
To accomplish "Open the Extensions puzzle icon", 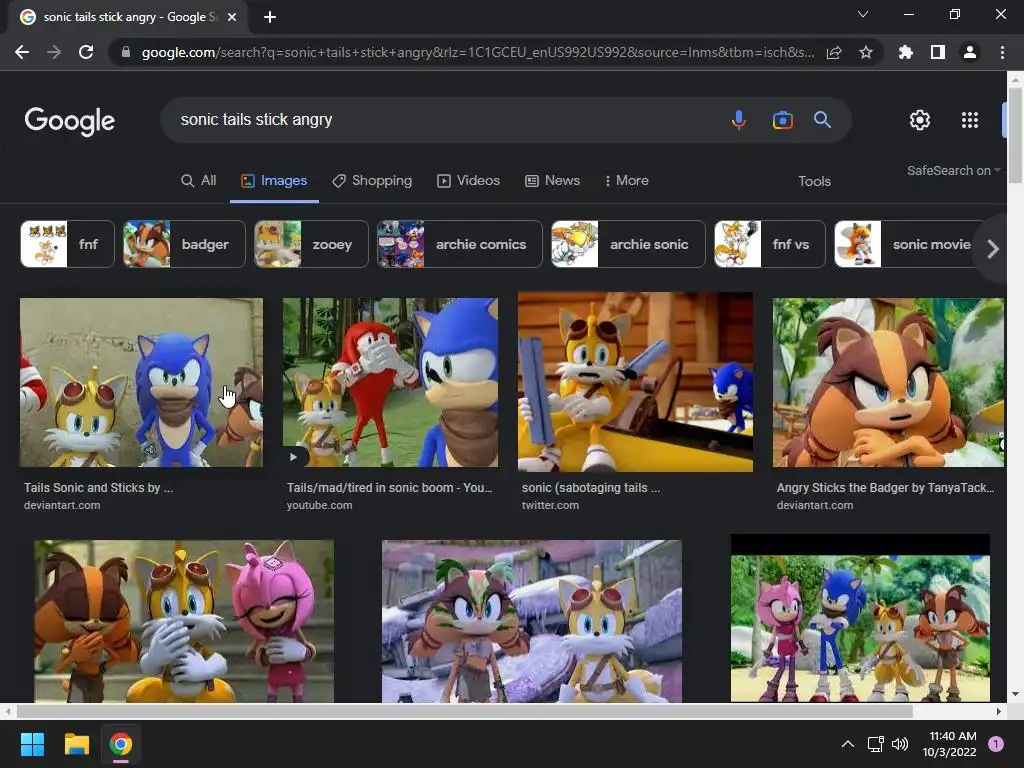I will pyautogui.click(x=906, y=52).
